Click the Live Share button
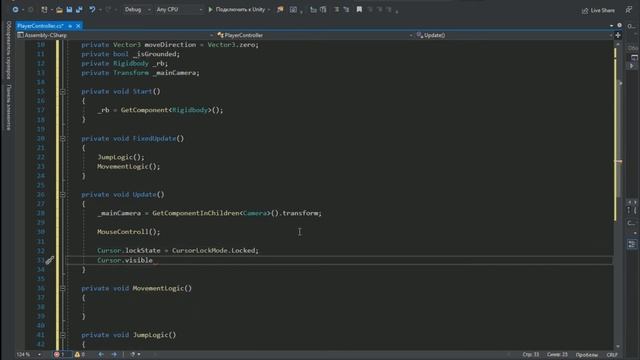 (x=598, y=11)
